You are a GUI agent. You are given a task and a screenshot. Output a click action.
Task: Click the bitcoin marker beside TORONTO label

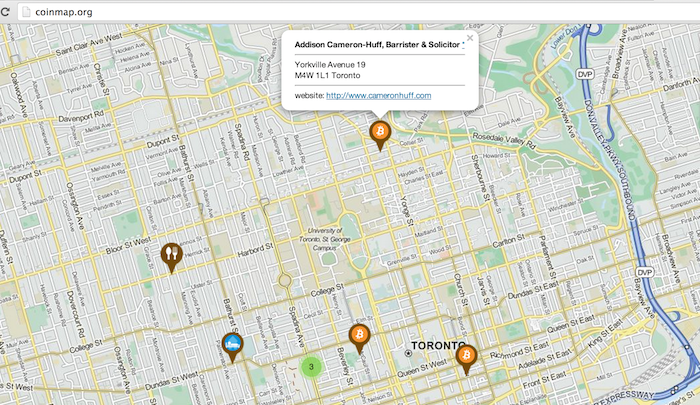[467, 359]
